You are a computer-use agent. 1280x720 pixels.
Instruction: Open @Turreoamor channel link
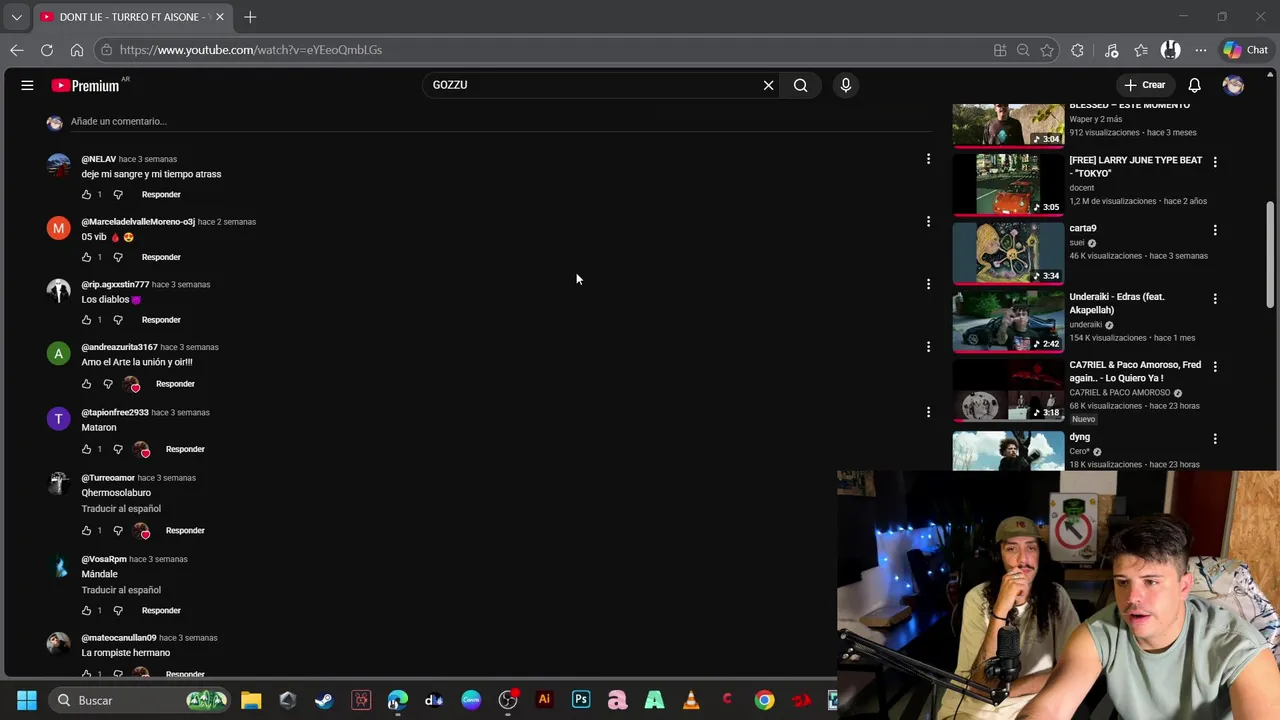108,478
